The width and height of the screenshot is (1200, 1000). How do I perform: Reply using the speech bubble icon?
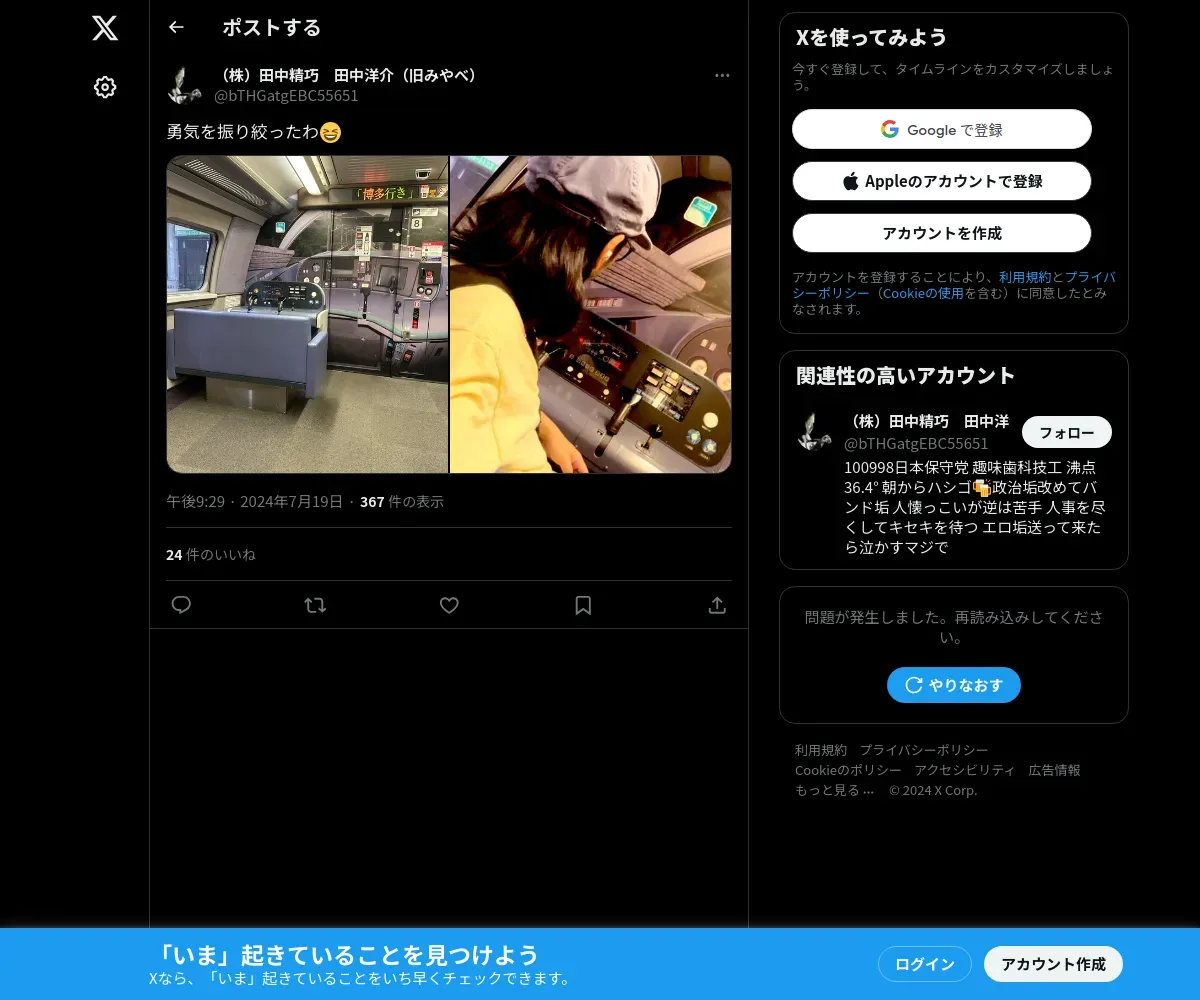tap(181, 605)
